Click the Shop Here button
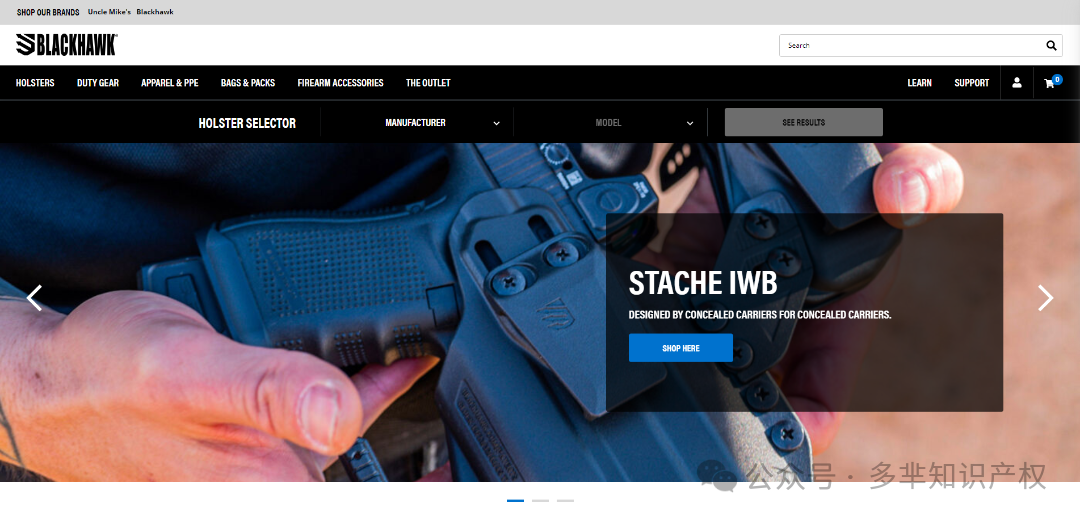This screenshot has height=519, width=1080. (681, 348)
